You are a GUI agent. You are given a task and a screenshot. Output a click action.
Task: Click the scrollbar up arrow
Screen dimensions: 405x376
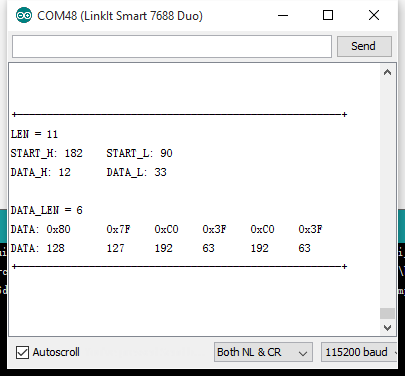pos(387,72)
